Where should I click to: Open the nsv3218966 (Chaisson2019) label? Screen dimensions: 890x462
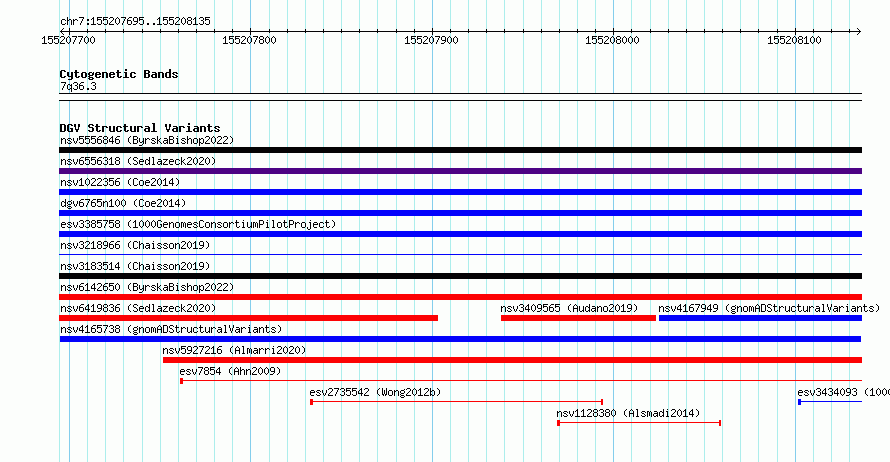[x=135, y=245]
